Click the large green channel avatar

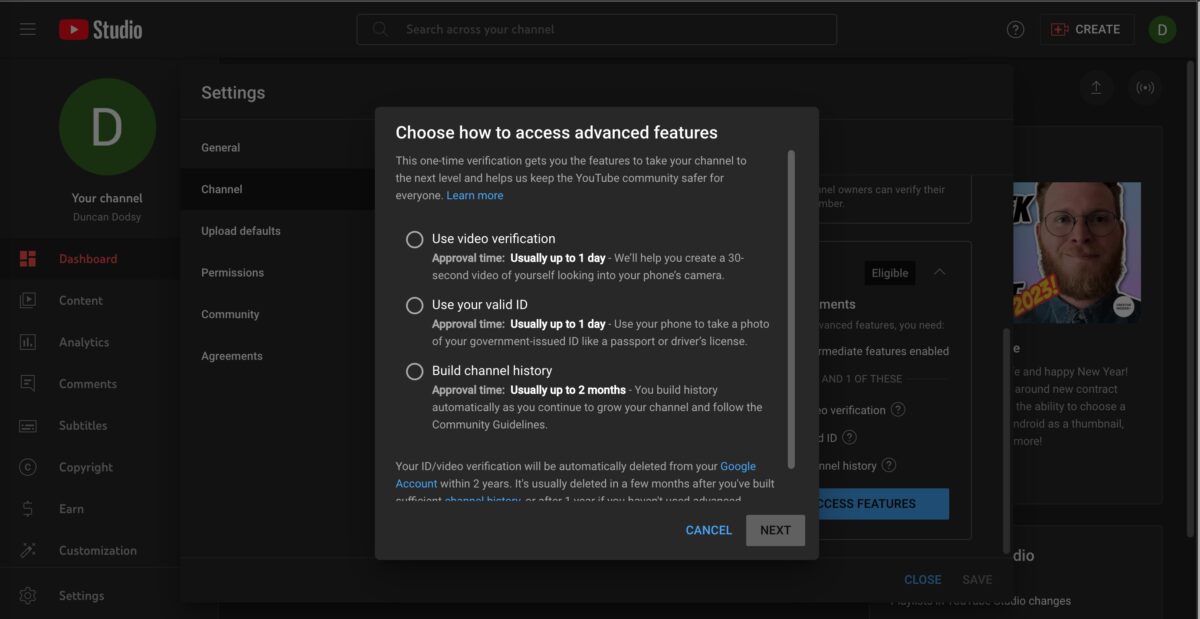tap(107, 127)
